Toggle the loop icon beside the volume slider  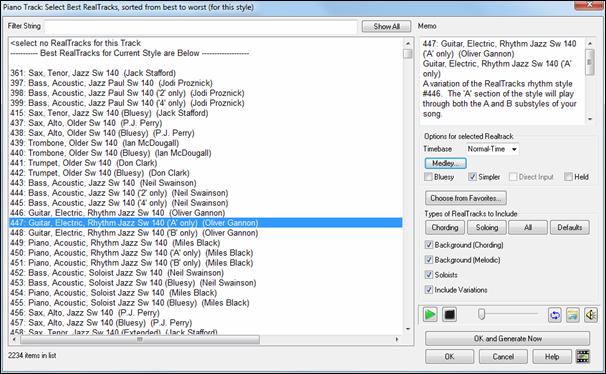(555, 315)
